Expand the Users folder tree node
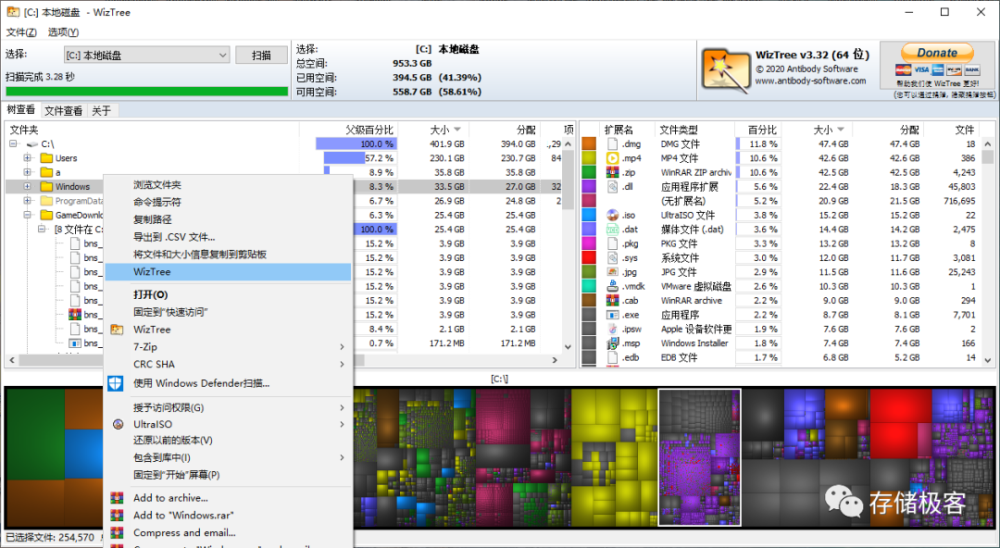 pos(27,158)
